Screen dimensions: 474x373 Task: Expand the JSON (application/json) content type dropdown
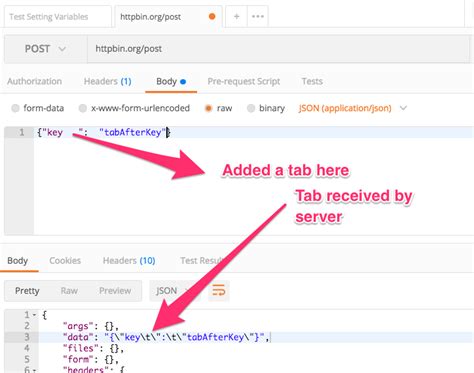click(x=353, y=108)
